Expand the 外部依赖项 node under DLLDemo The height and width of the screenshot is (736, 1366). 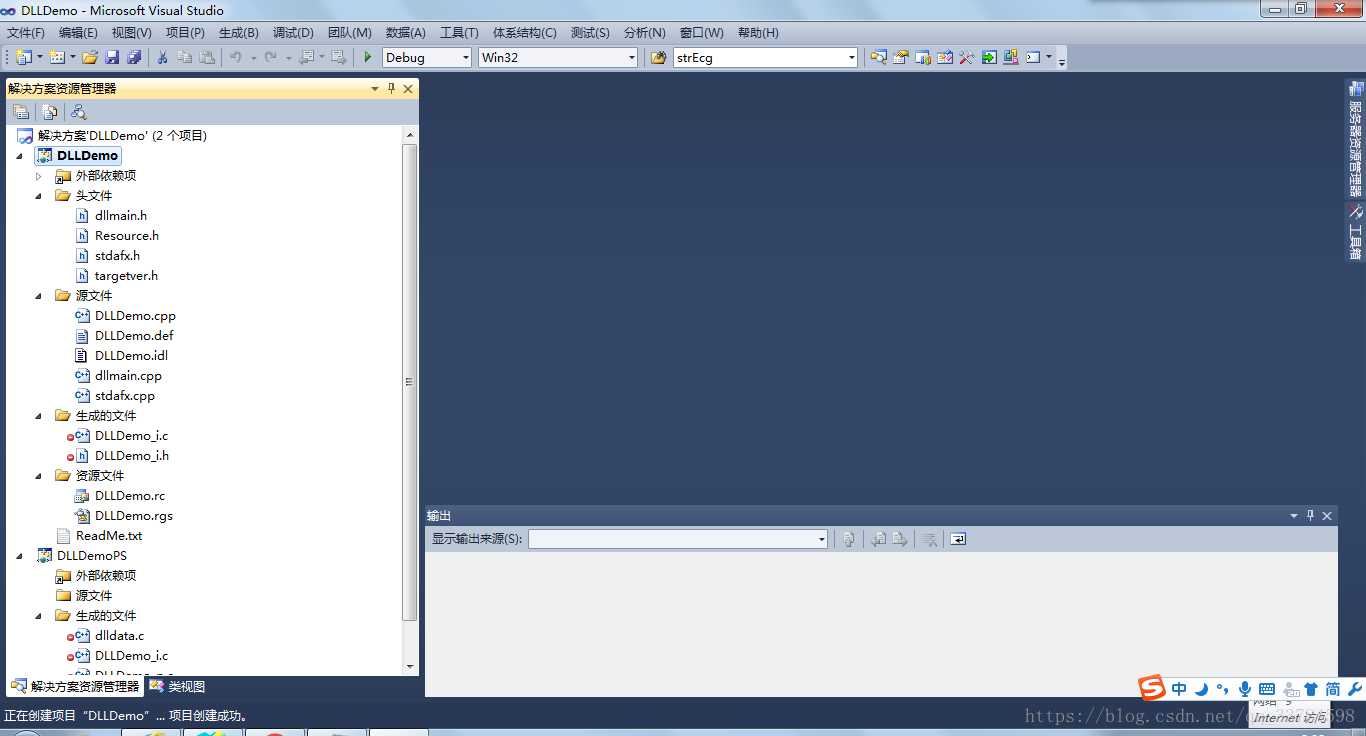point(39,176)
